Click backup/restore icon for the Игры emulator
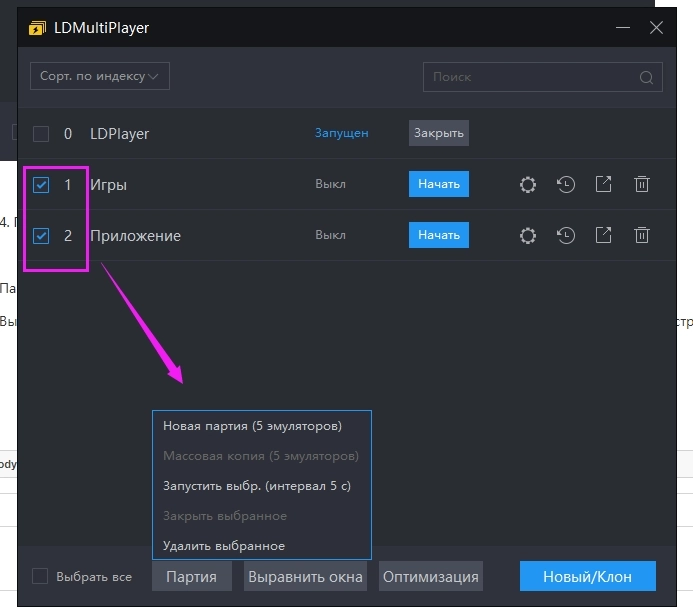This screenshot has width=693, height=609. click(x=566, y=184)
